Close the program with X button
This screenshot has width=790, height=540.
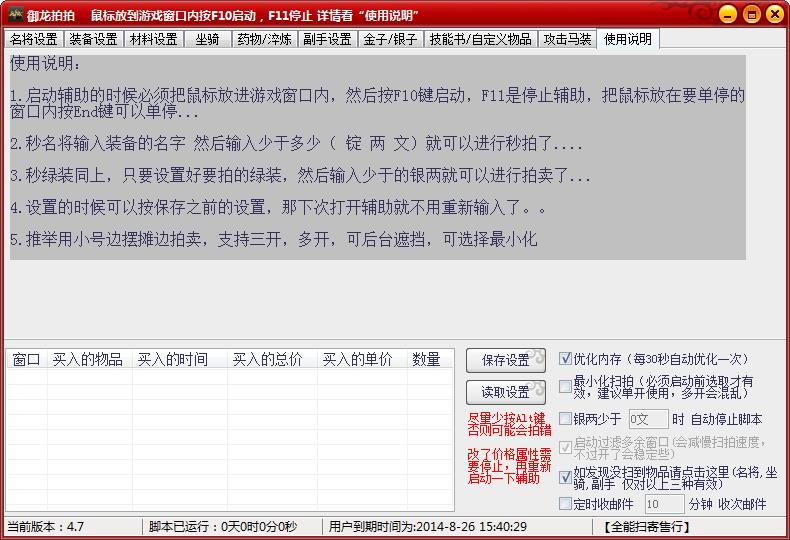tap(775, 14)
